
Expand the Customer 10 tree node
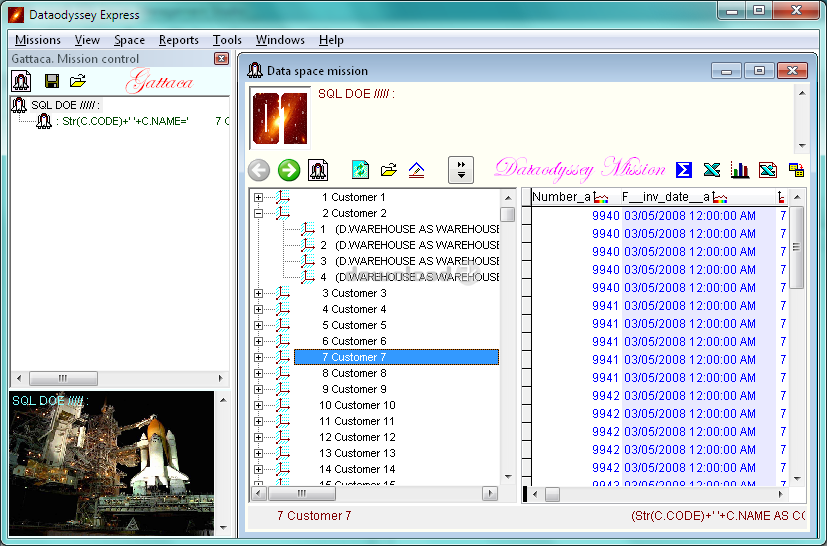click(259, 405)
